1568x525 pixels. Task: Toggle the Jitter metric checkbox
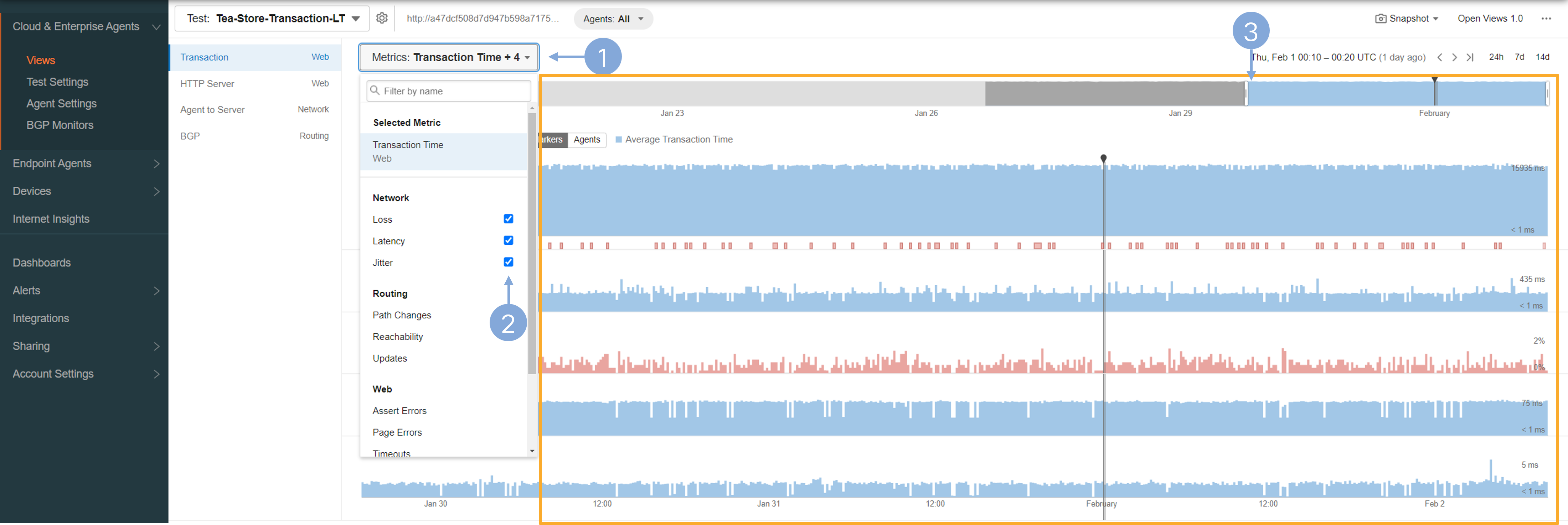(x=508, y=262)
